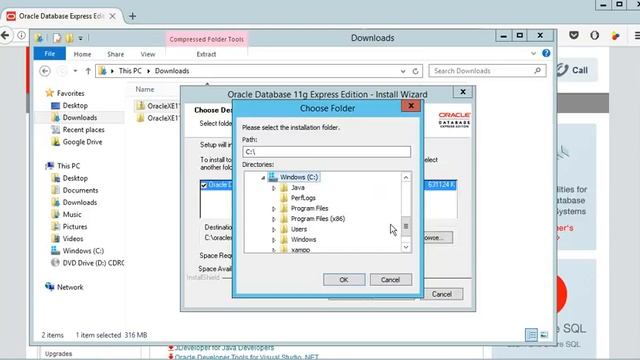Open Recent places in sidebar

pos(83,130)
